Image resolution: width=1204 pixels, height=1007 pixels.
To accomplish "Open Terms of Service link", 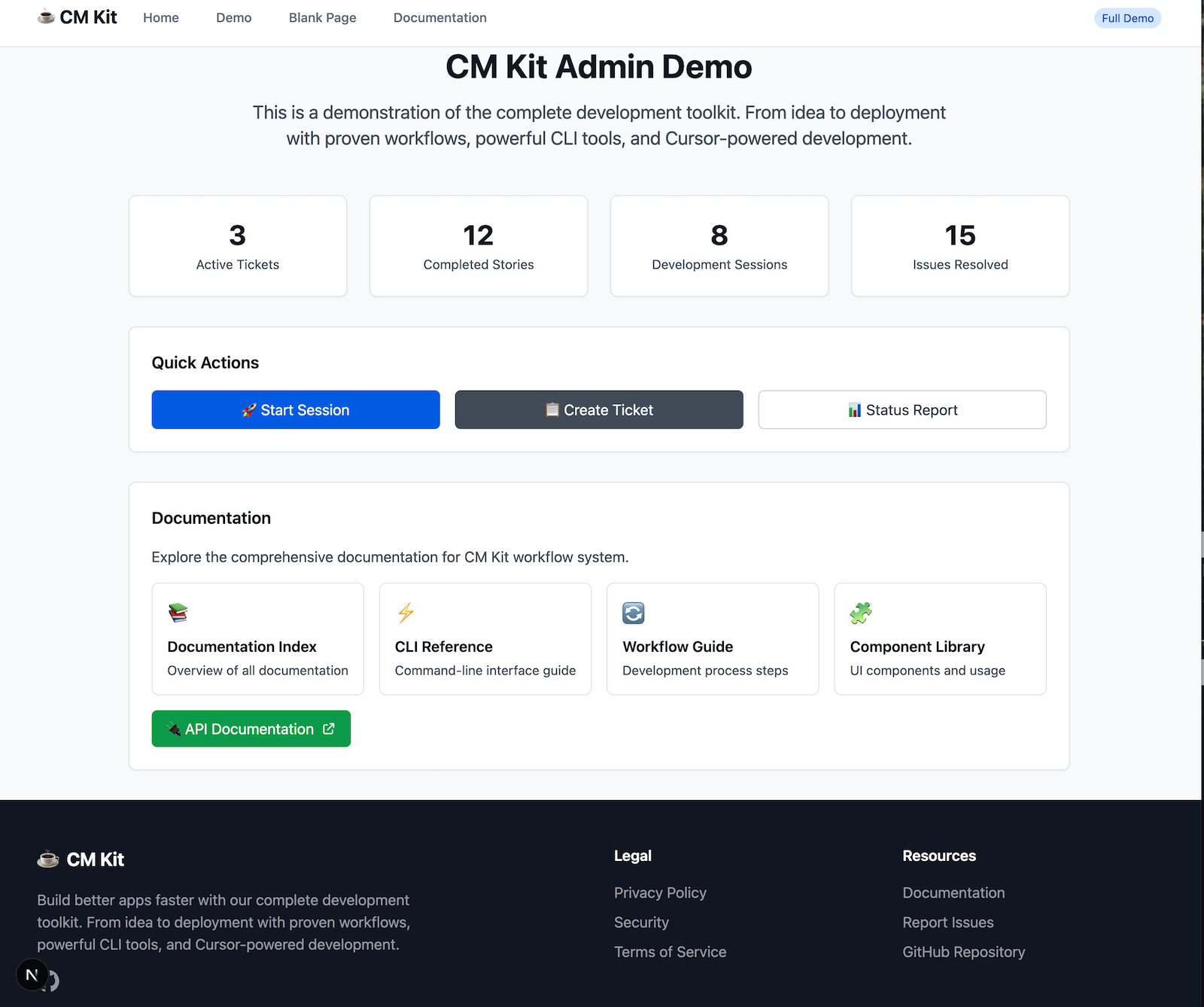I will 670,952.
